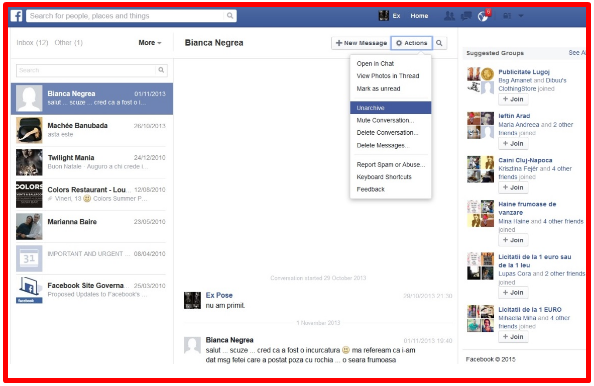
Task: Select Open in Chat menu item
Action: [390, 64]
